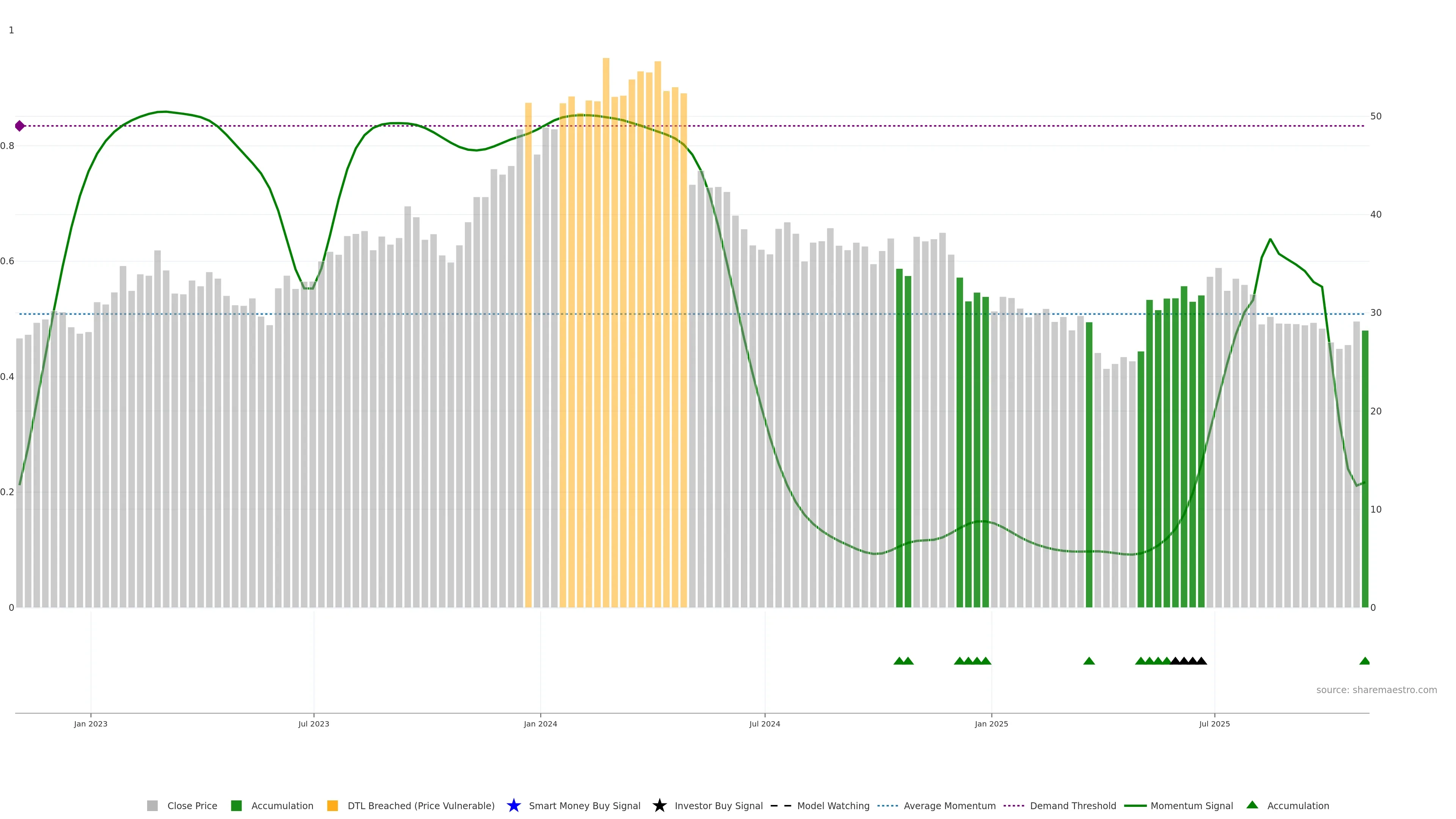The image size is (1456, 819).
Task: Click the purple diamond Demand Threshold marker
Action: [20, 126]
